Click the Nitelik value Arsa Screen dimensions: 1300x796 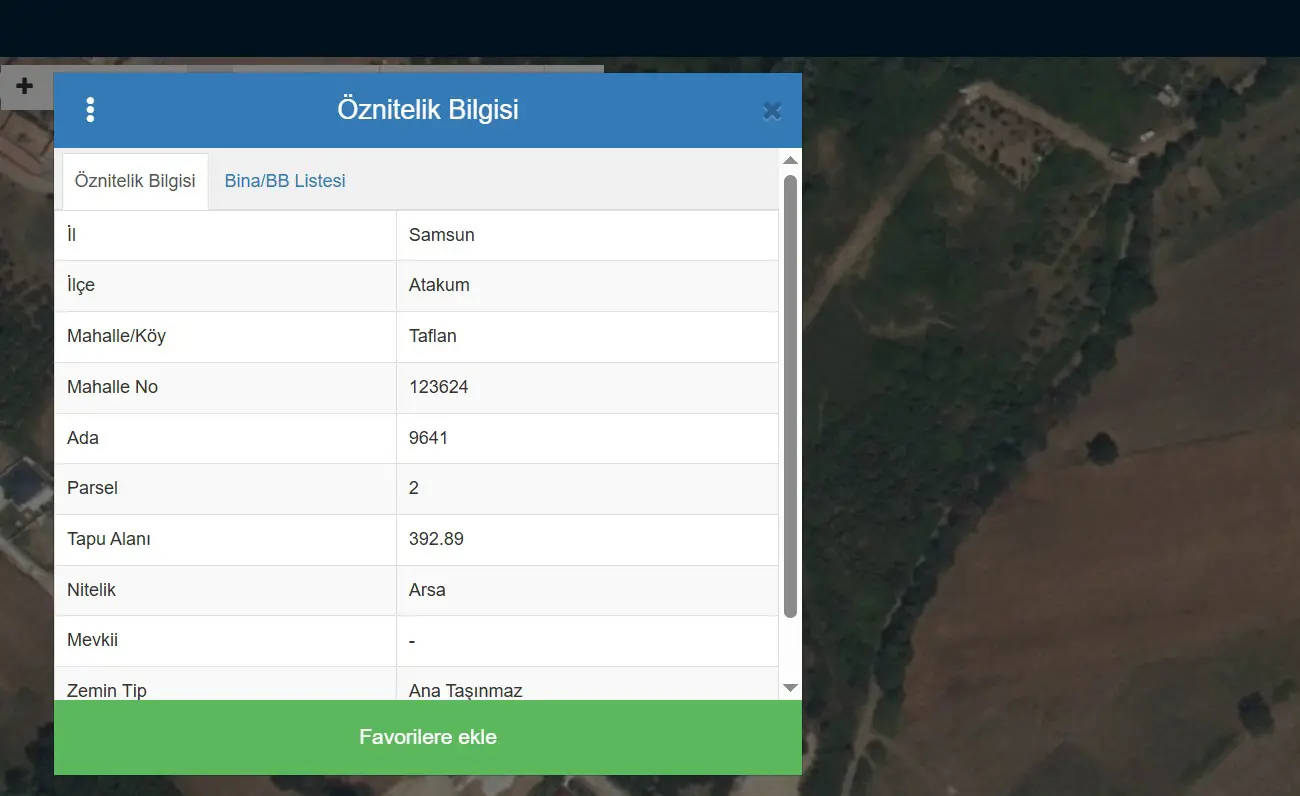[428, 590]
